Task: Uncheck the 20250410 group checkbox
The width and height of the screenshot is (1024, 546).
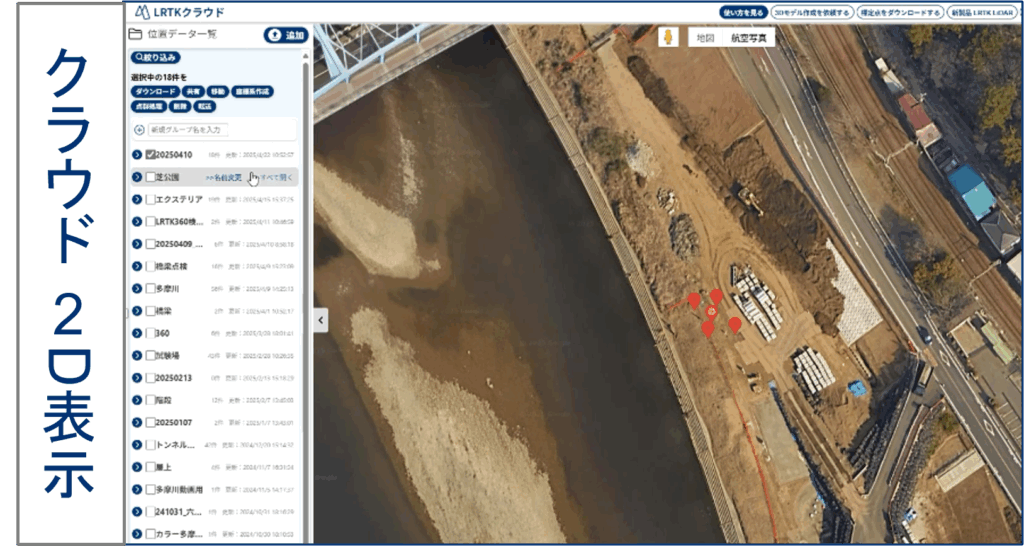Action: tap(150, 155)
